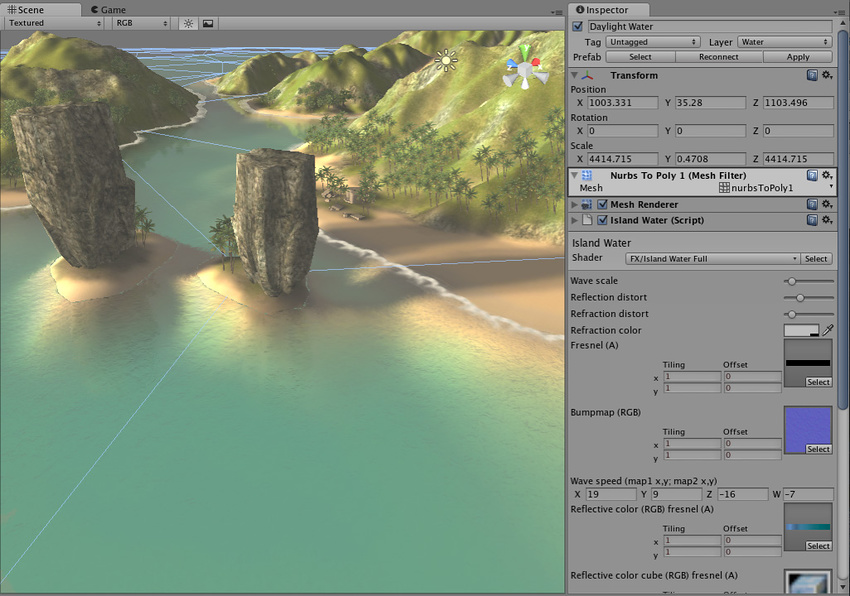Open Mesh Filter gear settings menu
850x596 pixels.
827,176
